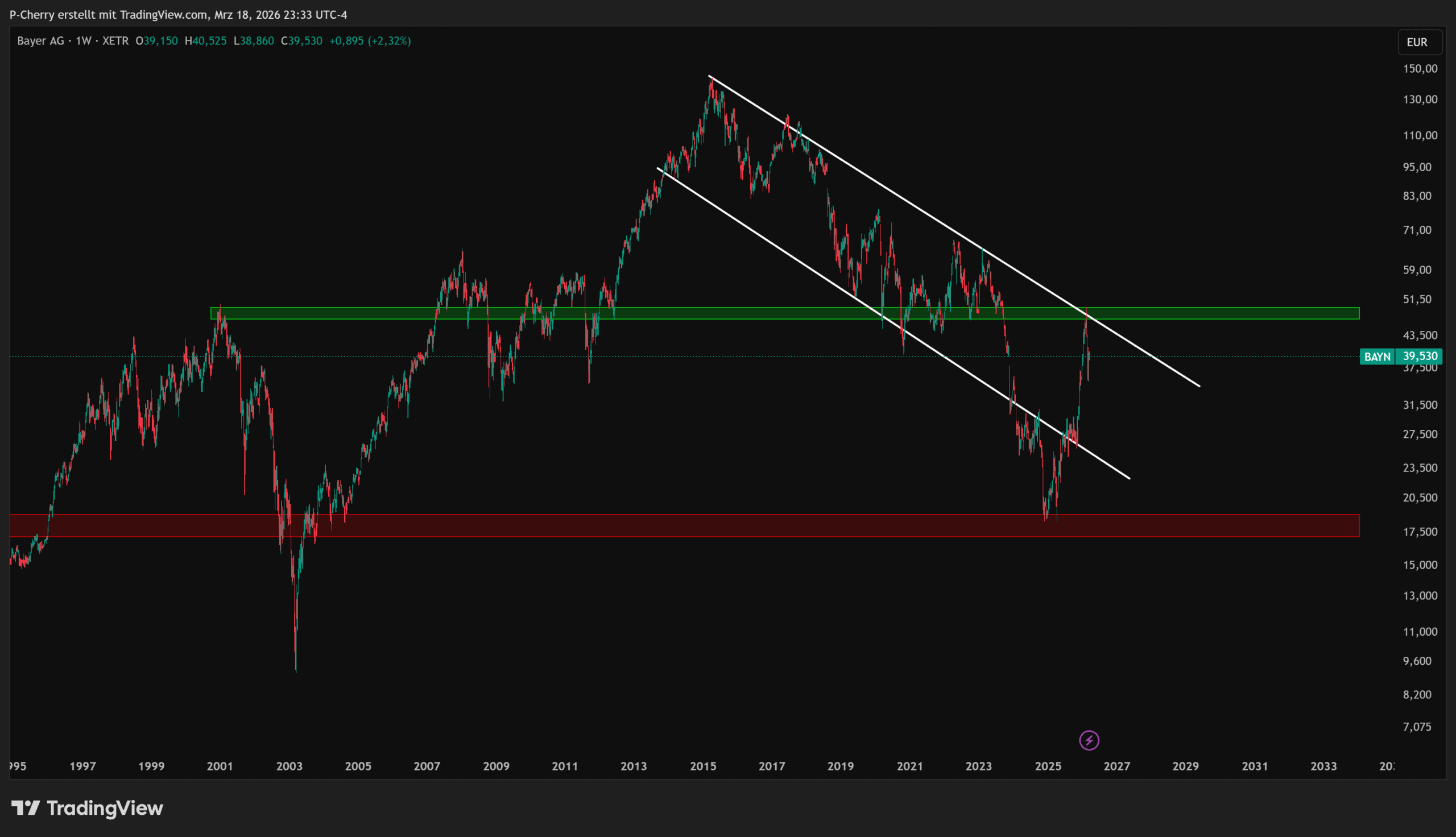Click the TradingView.com text in header
The height and width of the screenshot is (837, 1456).
[164, 14]
